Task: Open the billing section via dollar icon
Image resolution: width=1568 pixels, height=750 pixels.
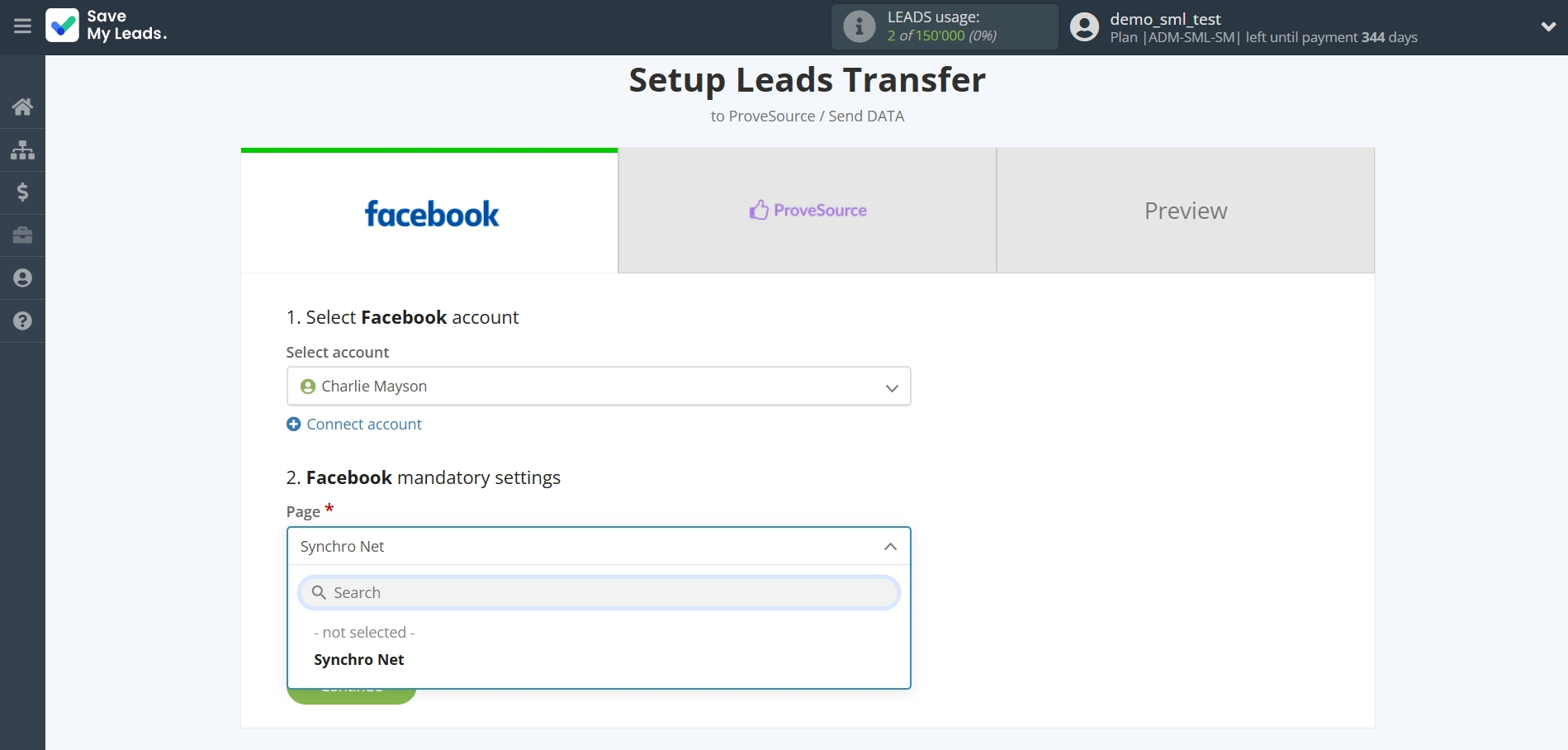Action: click(x=22, y=192)
